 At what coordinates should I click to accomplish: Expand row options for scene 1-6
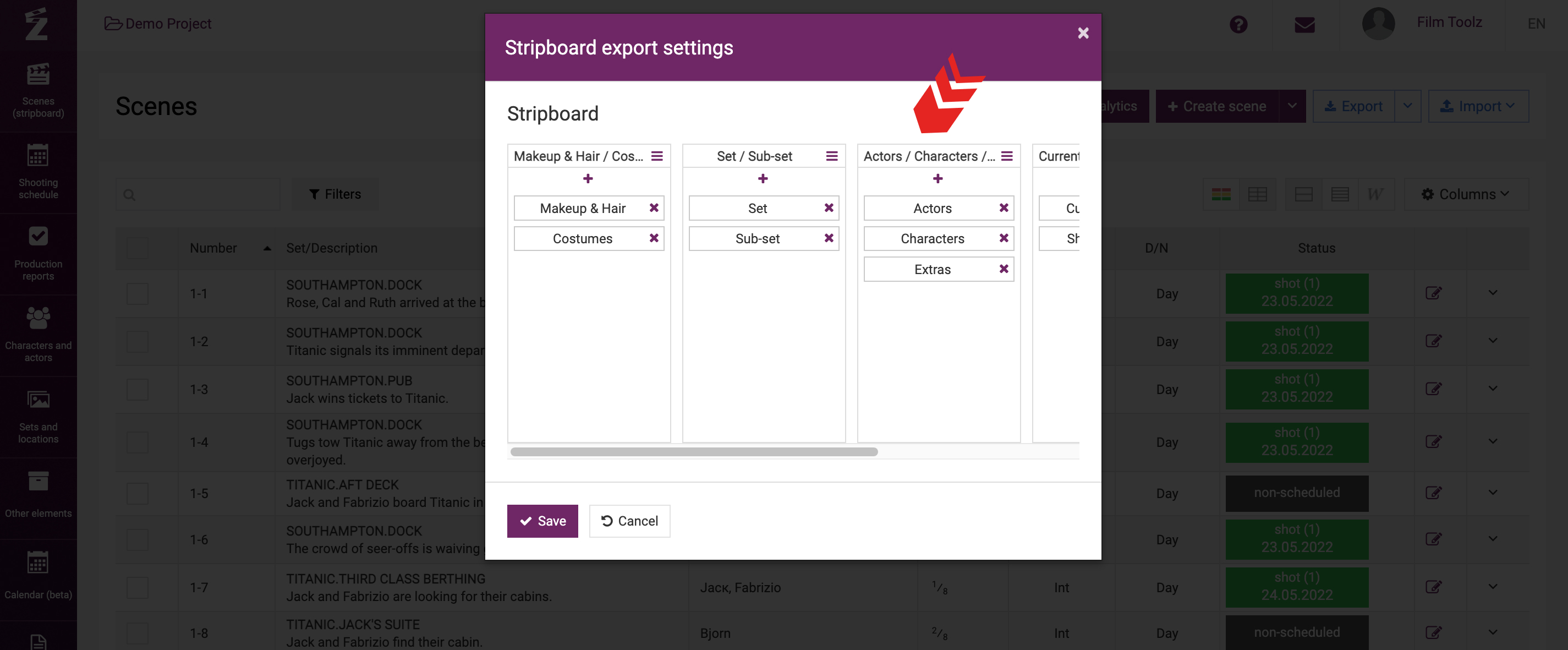(1493, 539)
